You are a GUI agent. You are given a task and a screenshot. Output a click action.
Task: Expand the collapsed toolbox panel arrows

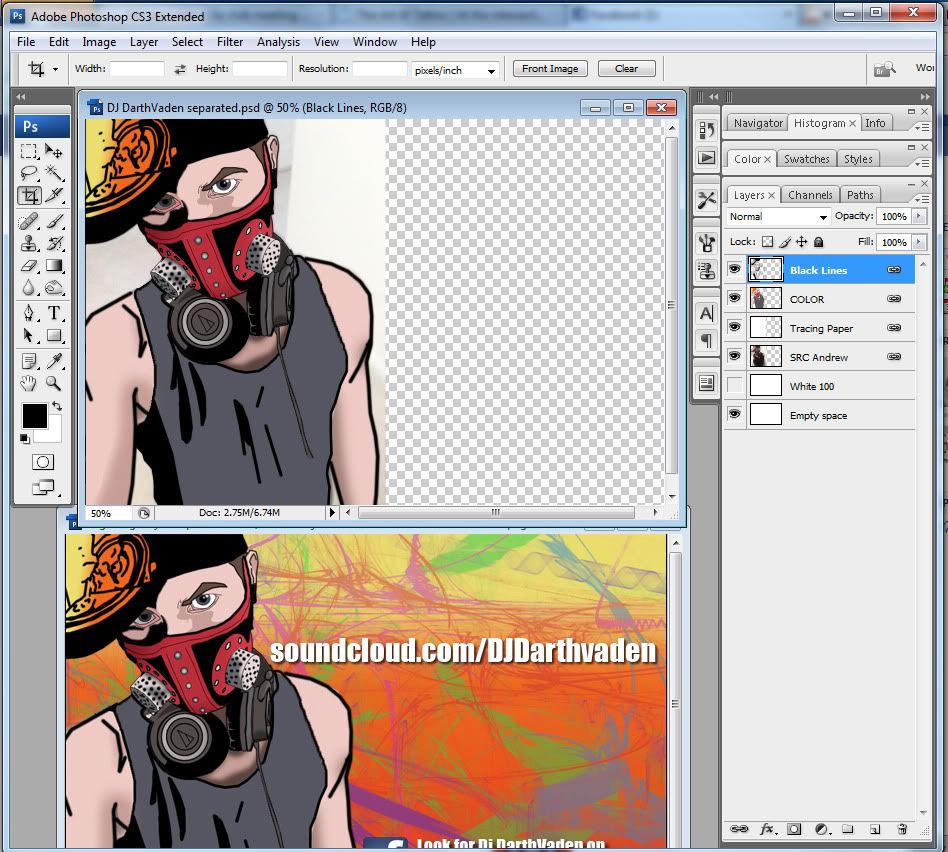[21, 97]
